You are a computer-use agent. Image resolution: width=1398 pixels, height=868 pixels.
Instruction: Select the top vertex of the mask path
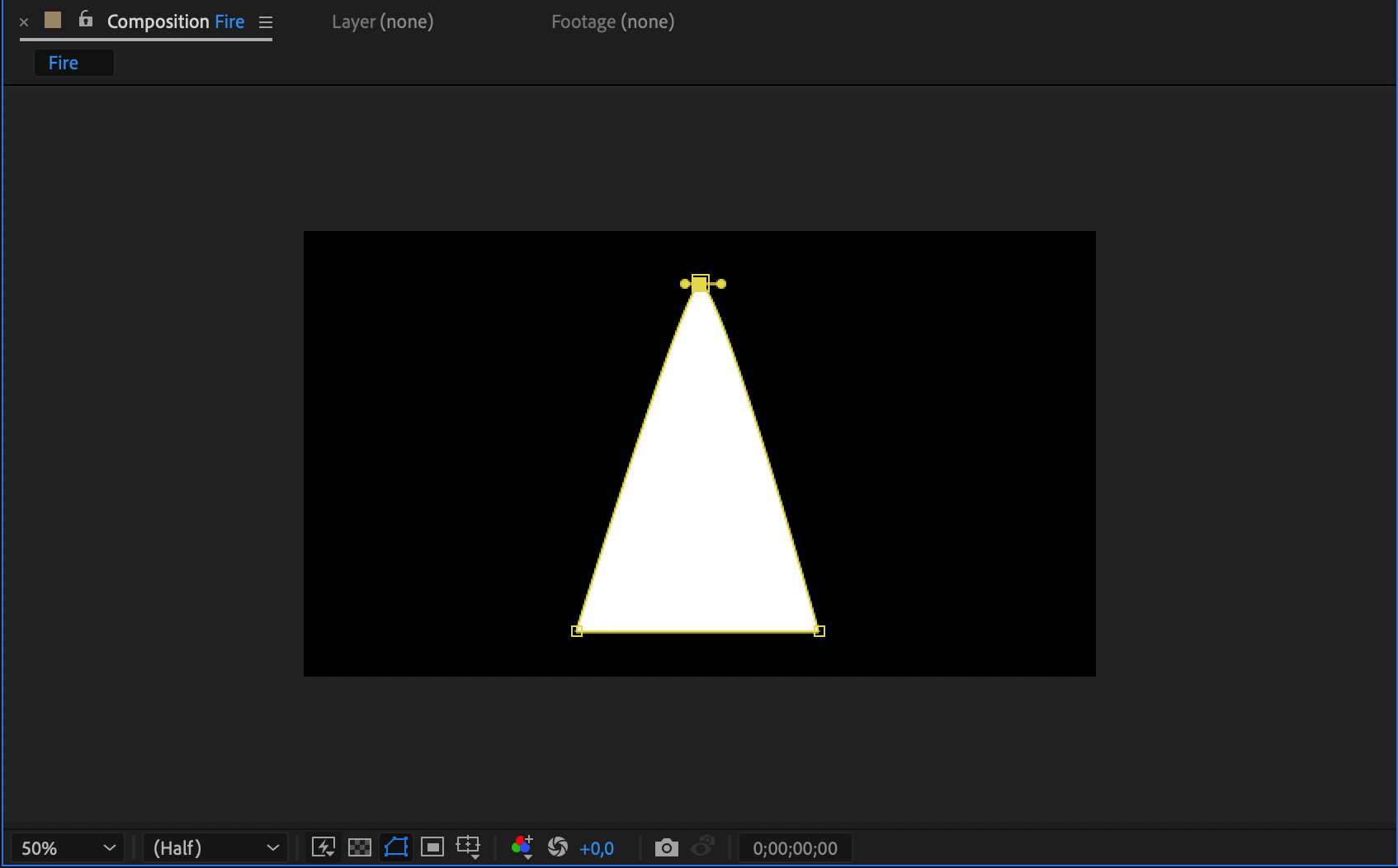(700, 284)
